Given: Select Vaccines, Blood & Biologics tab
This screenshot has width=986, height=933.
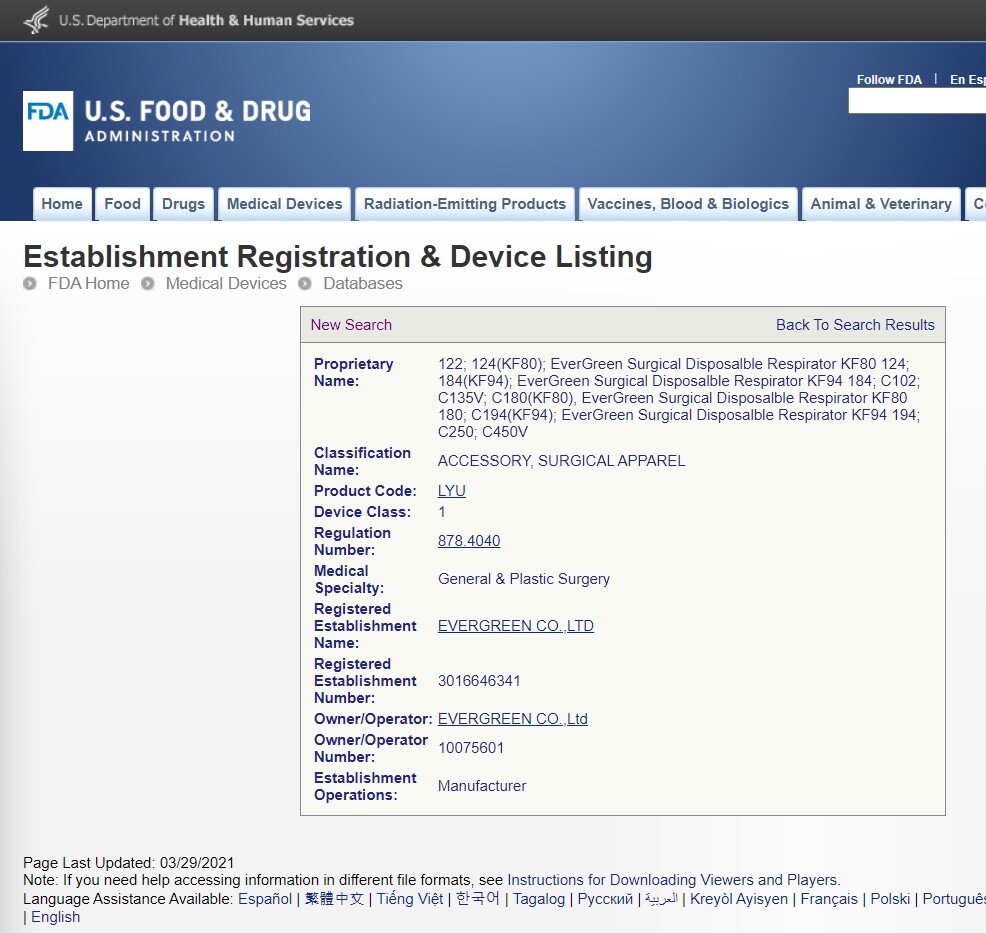Looking at the screenshot, I should click(688, 204).
